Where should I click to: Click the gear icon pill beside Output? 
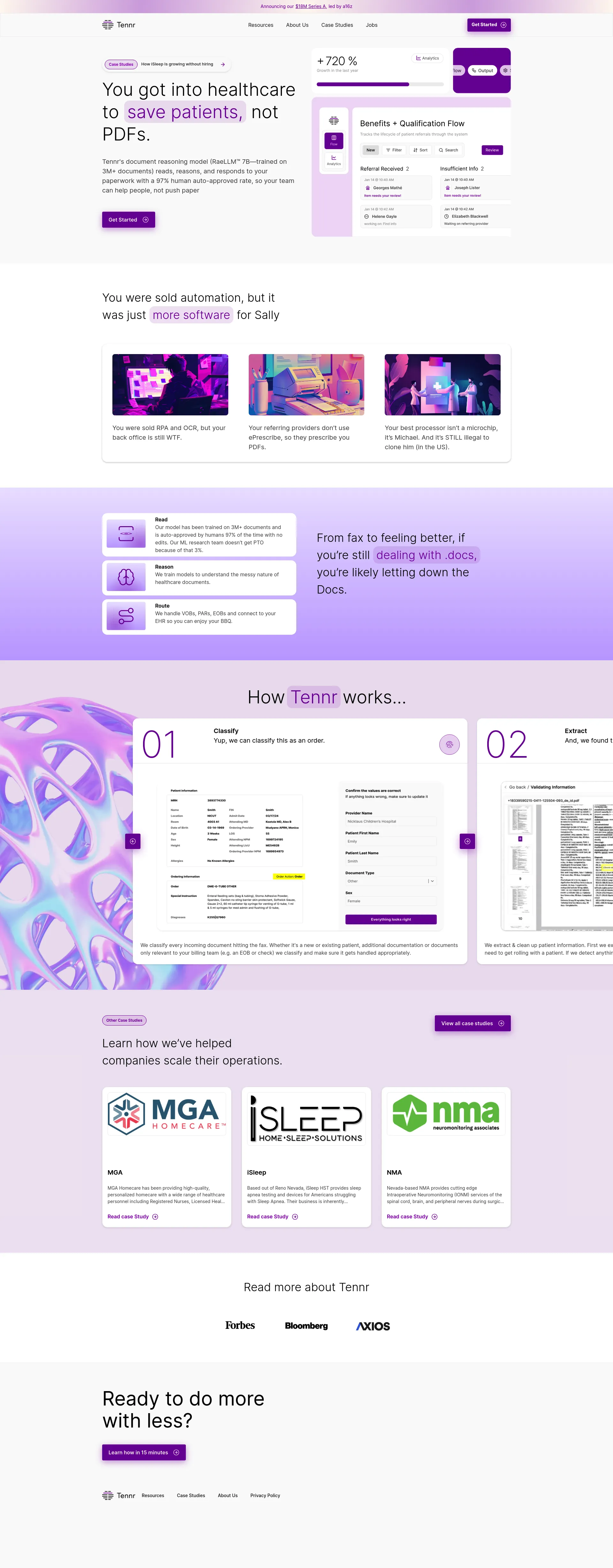coord(505,71)
